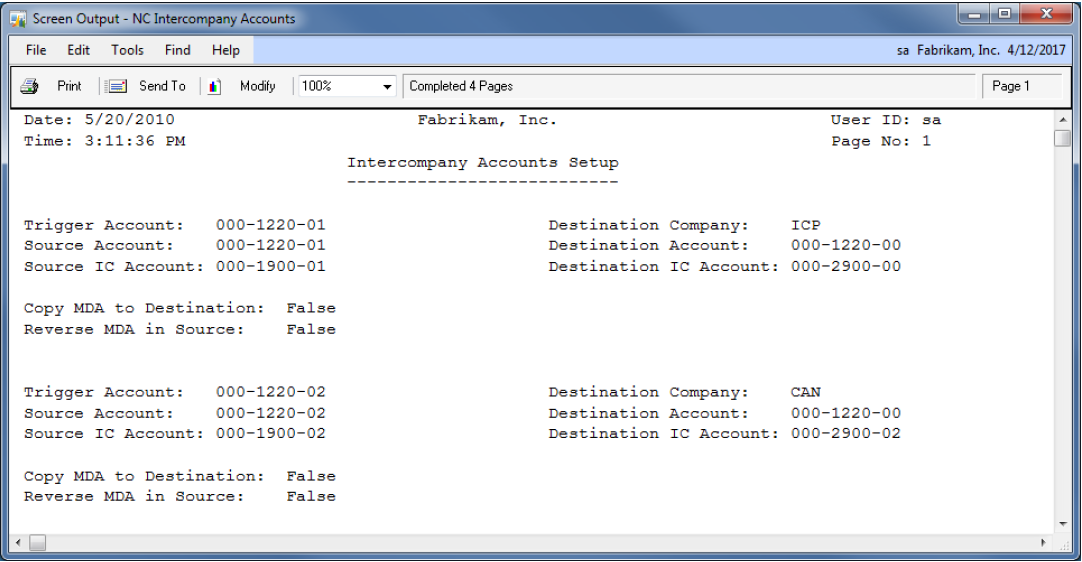The width and height of the screenshot is (1082, 562).
Task: Open the Help menu
Action: pos(226,50)
